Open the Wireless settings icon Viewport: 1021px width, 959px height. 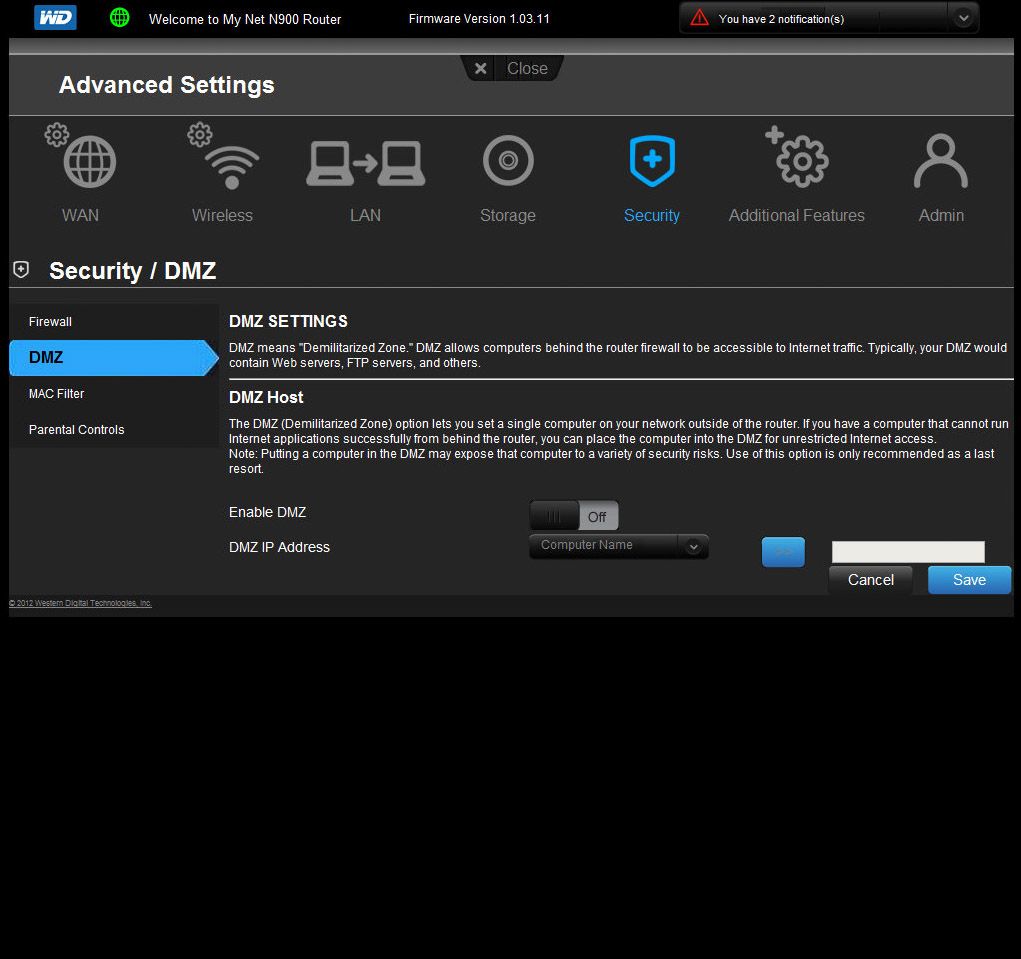[224, 162]
